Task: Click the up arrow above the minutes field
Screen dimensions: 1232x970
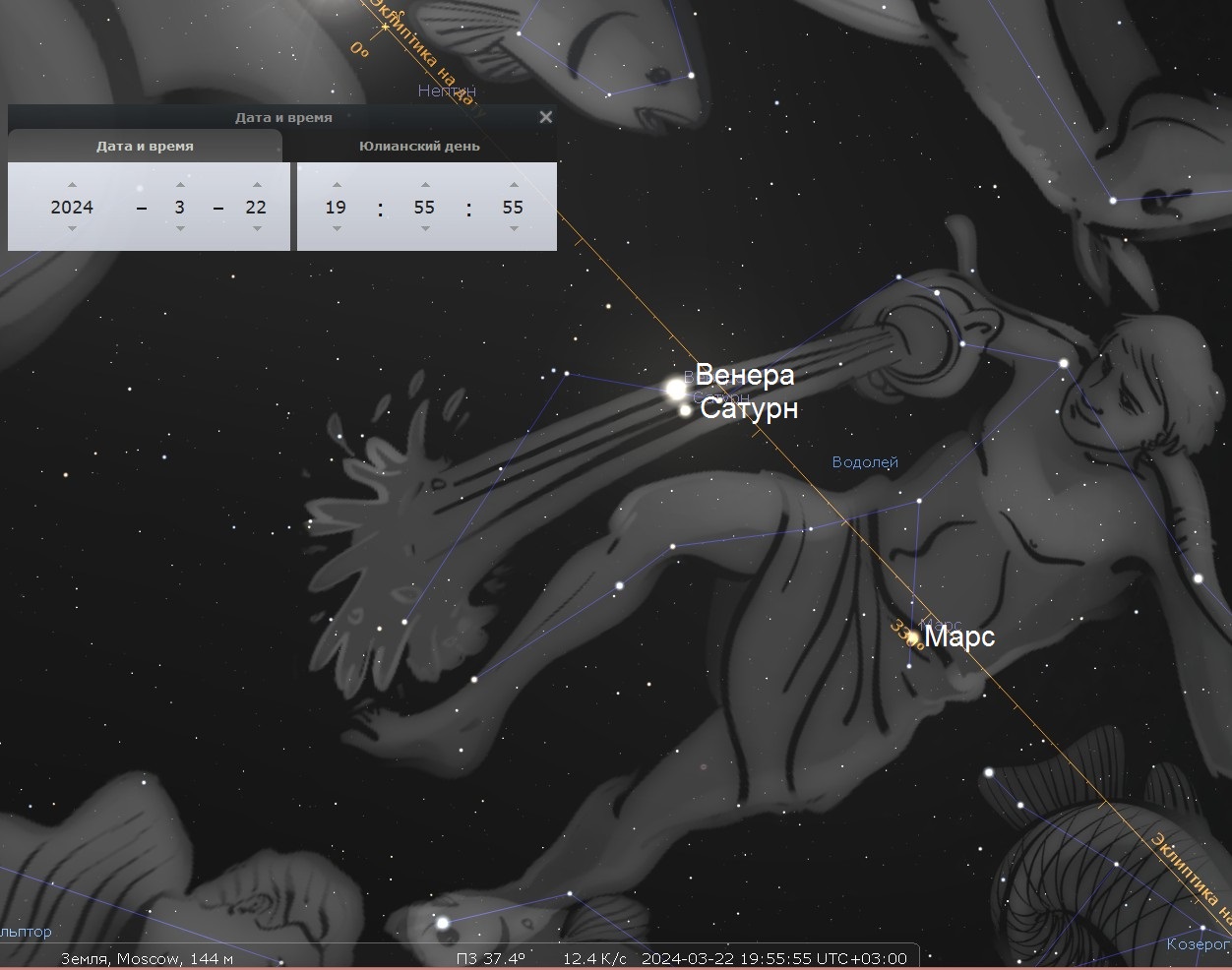Action: [425, 185]
